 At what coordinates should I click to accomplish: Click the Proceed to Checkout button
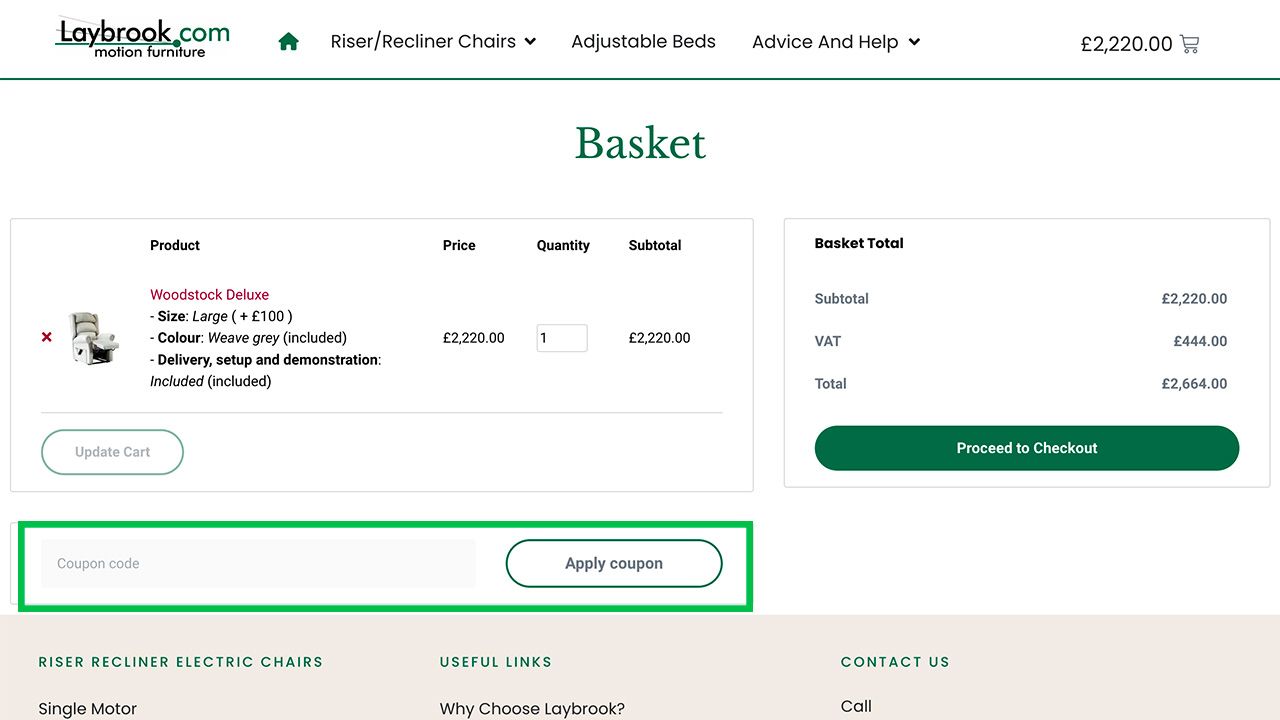[1026, 448]
